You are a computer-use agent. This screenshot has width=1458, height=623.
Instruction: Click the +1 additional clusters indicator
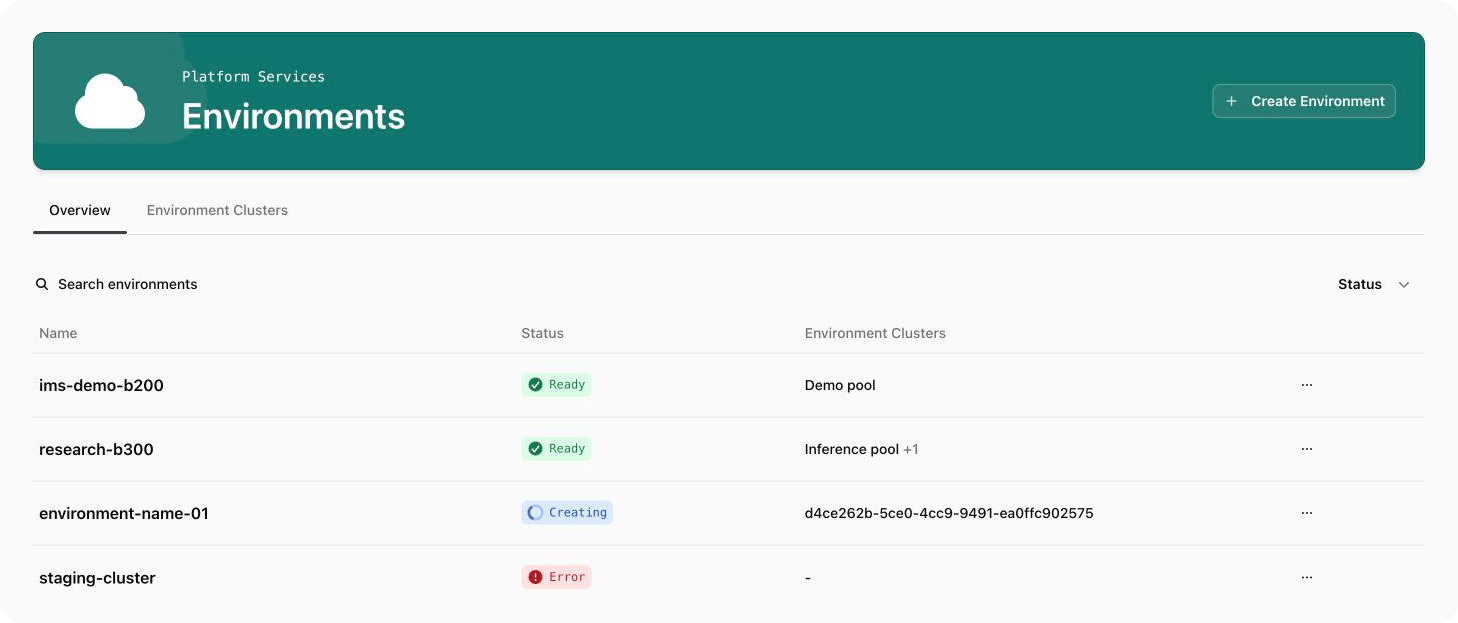tap(911, 449)
